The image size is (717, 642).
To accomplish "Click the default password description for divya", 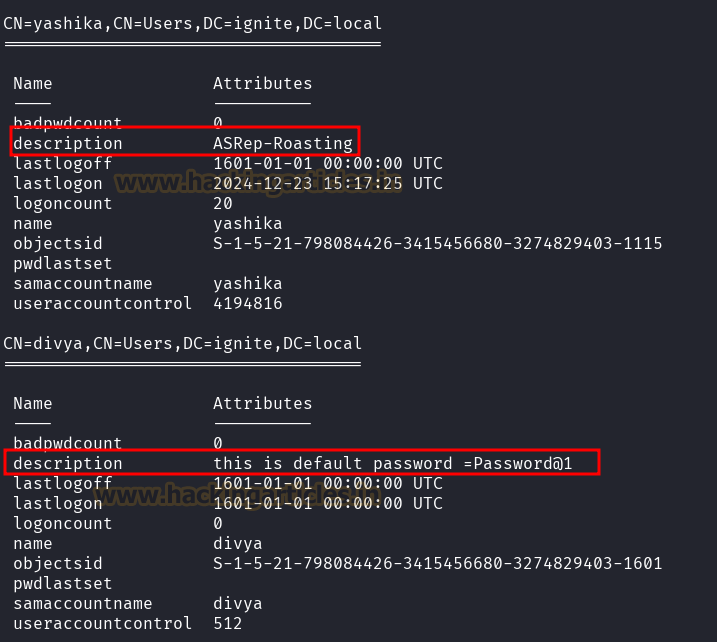I will click(393, 464).
